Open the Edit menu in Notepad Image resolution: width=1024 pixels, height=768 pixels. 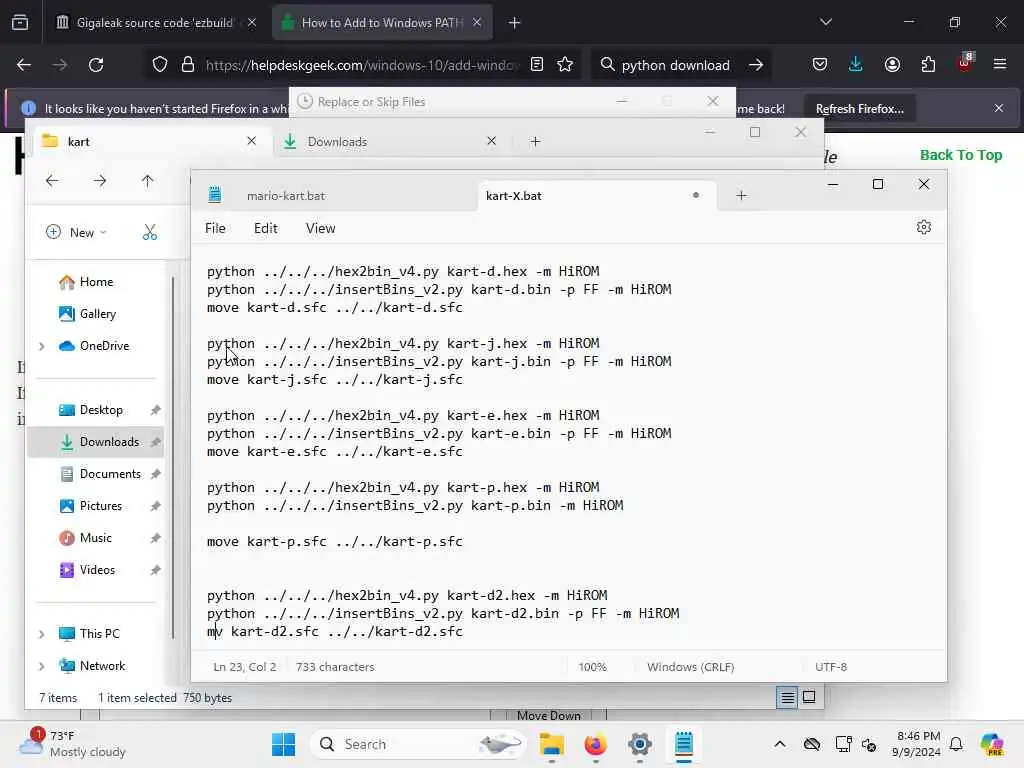pos(265,228)
